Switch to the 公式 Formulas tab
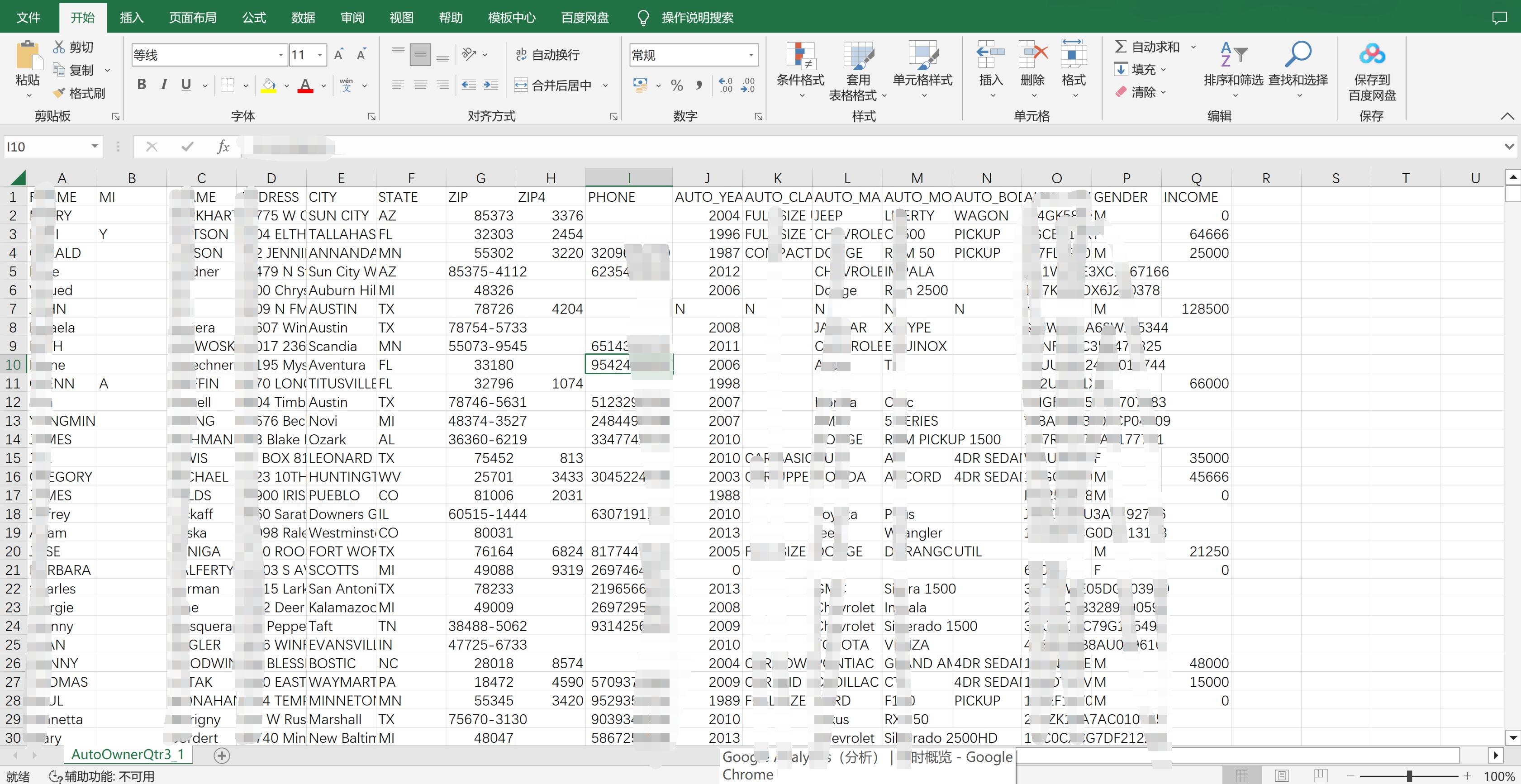Screen dimensions: 1521x784 [x=254, y=18]
